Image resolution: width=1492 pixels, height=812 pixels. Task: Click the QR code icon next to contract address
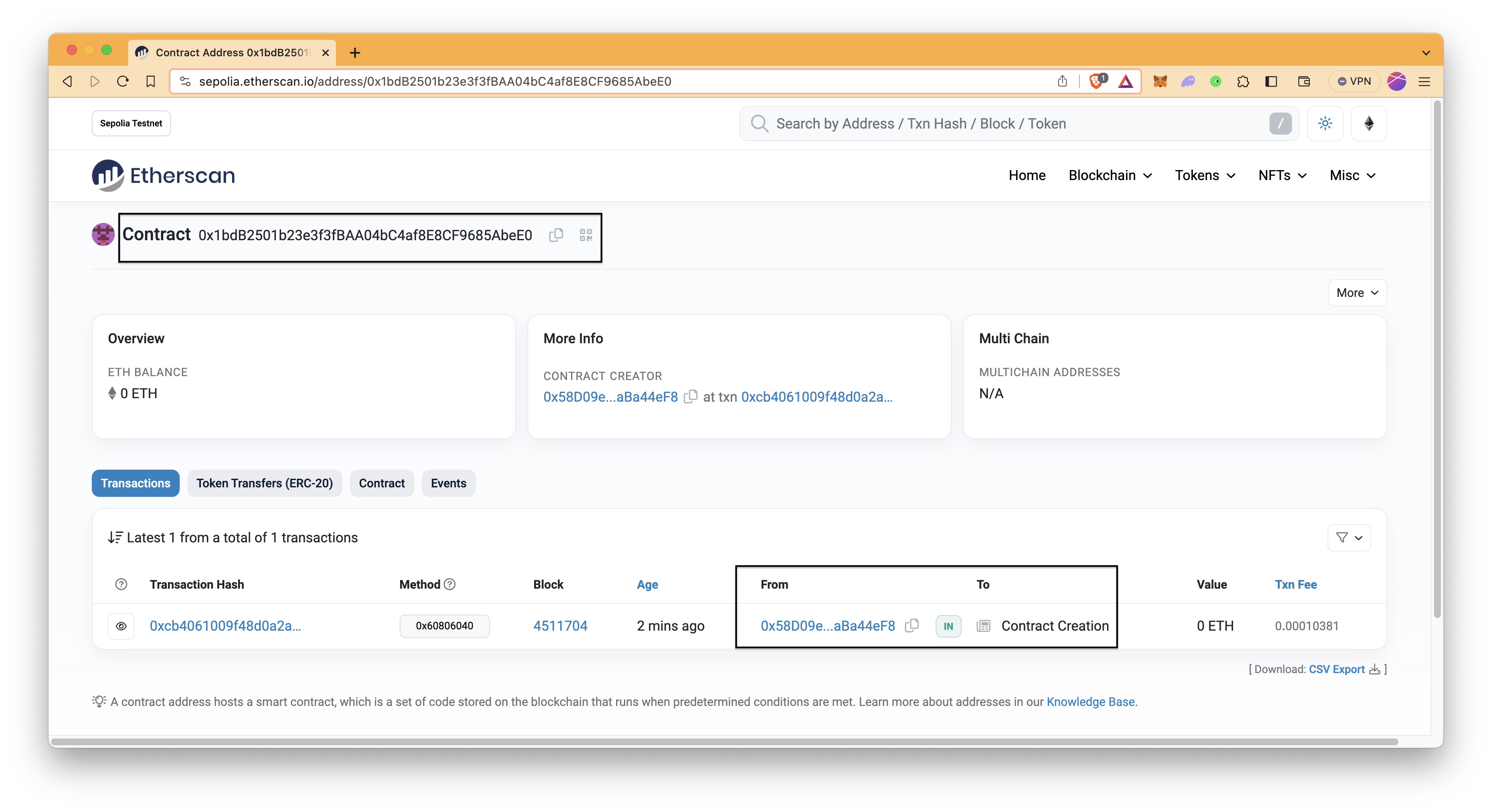pyautogui.click(x=585, y=235)
